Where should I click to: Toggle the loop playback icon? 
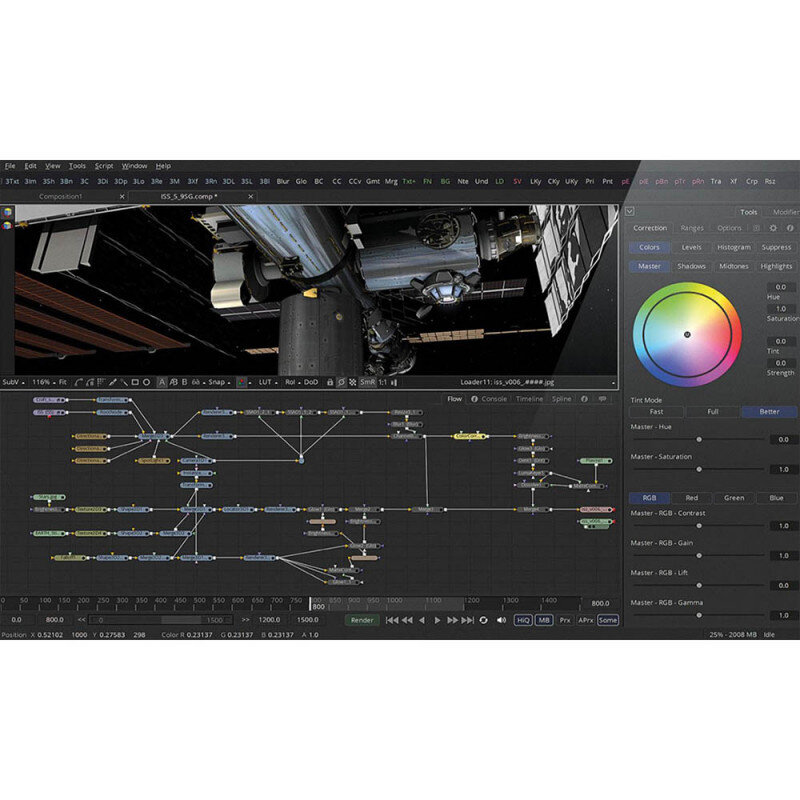483,620
